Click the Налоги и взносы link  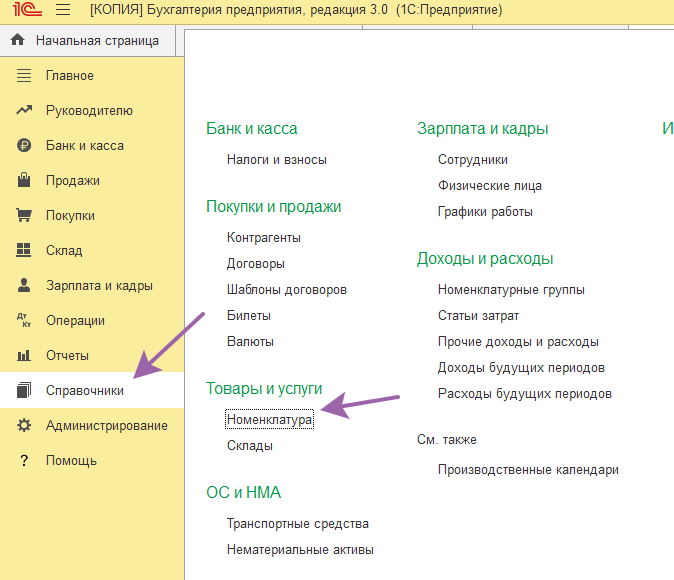point(277,160)
